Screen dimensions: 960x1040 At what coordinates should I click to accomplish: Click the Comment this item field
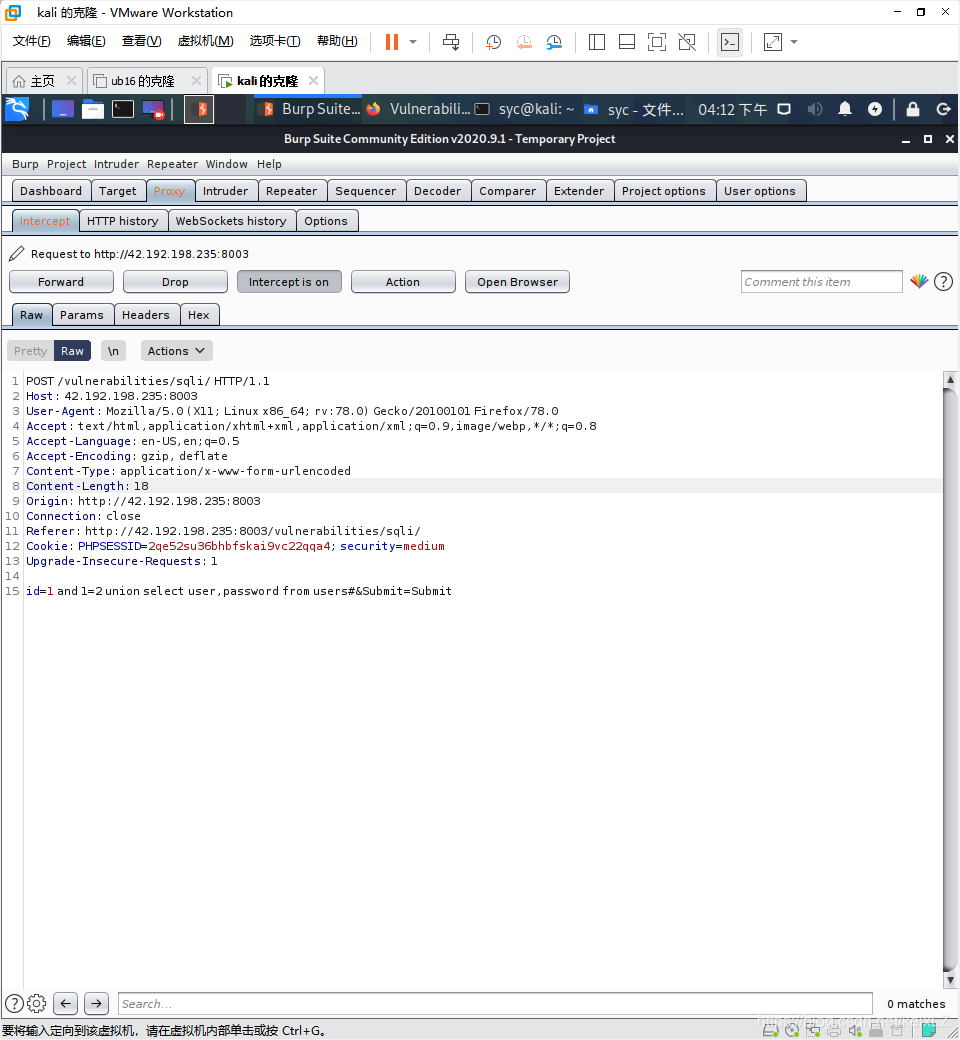click(x=821, y=282)
